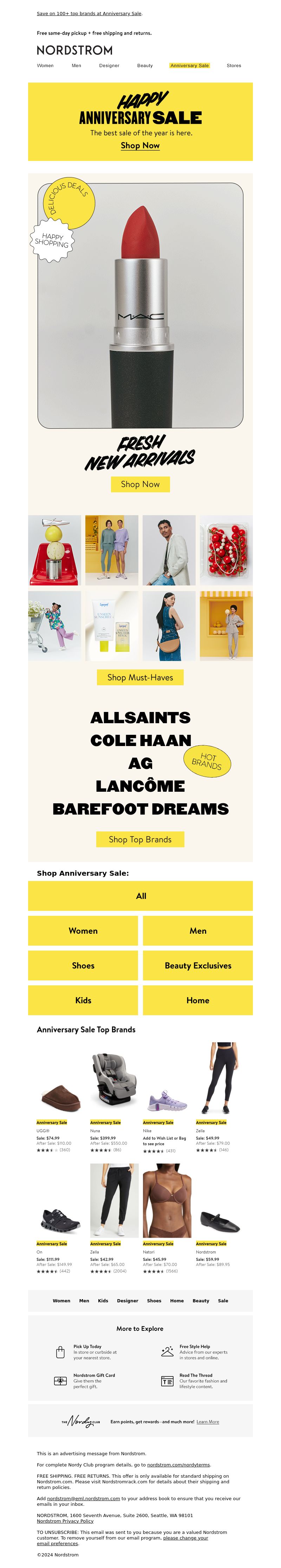This screenshot has height=1568, width=281.
Task: Open Anniversary Sale in top navigation
Action: point(190,65)
